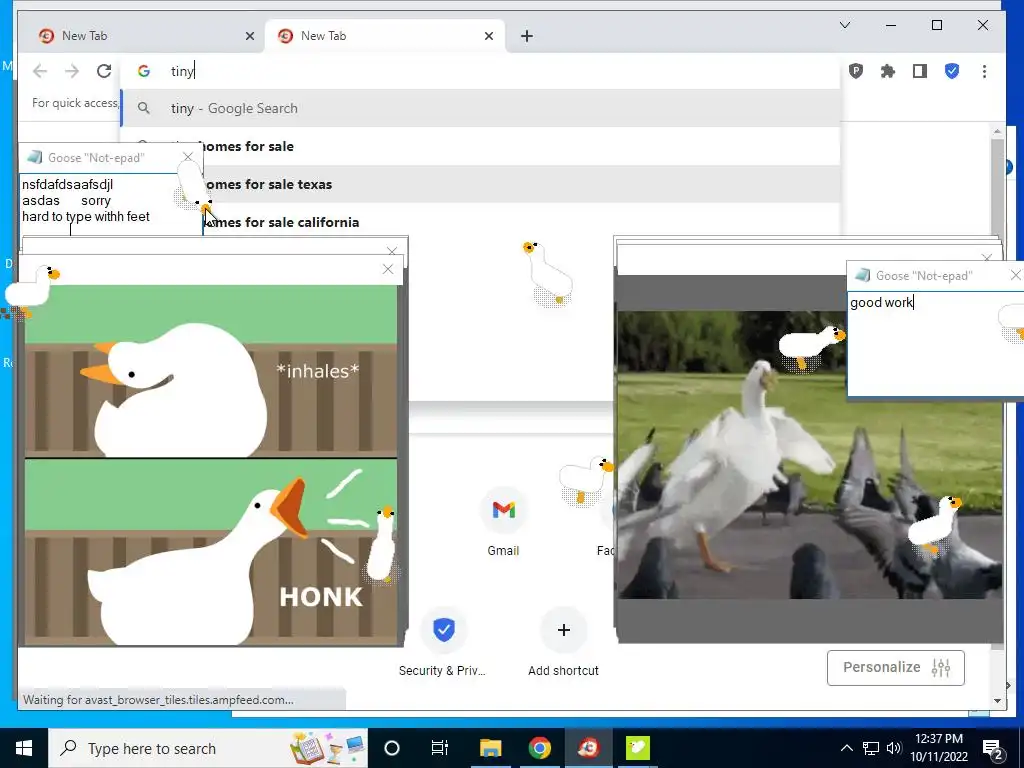
Task: Click 'good work' text in right Not-epad
Action: 881,302
